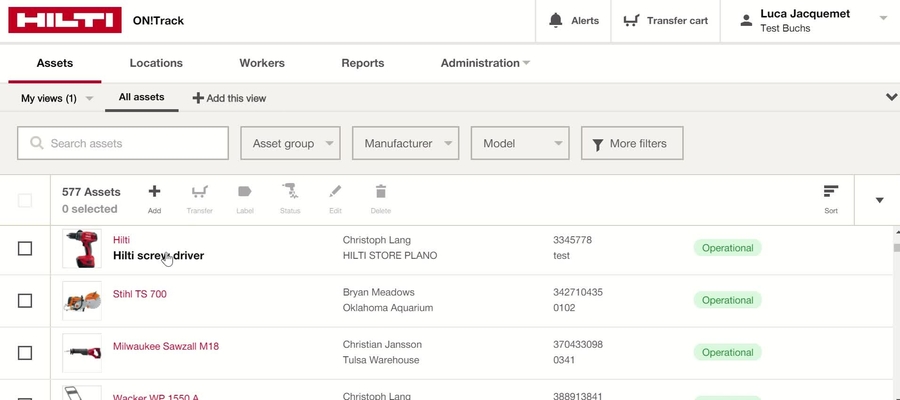Click the asset number 3345778
Screen dimensions: 900x400
[572, 240]
